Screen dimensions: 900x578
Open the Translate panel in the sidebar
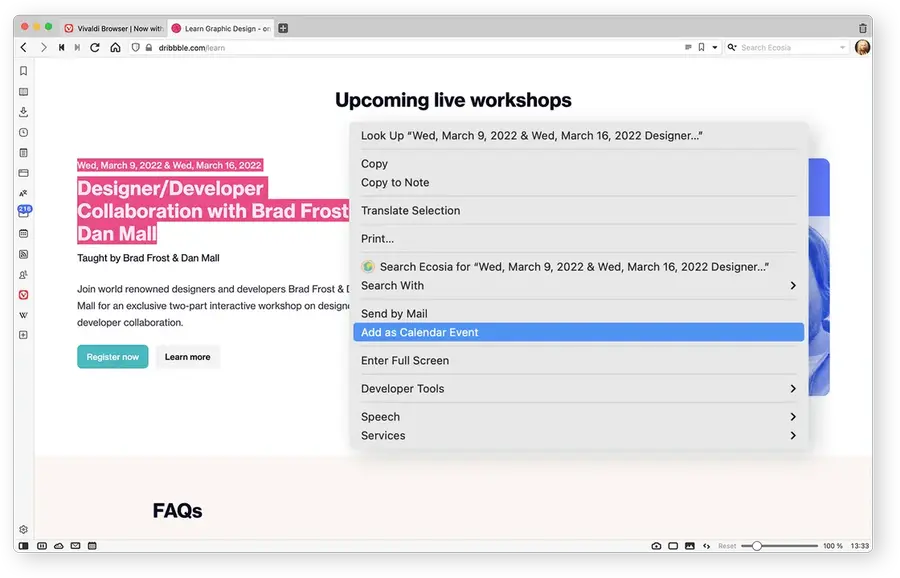[24, 193]
